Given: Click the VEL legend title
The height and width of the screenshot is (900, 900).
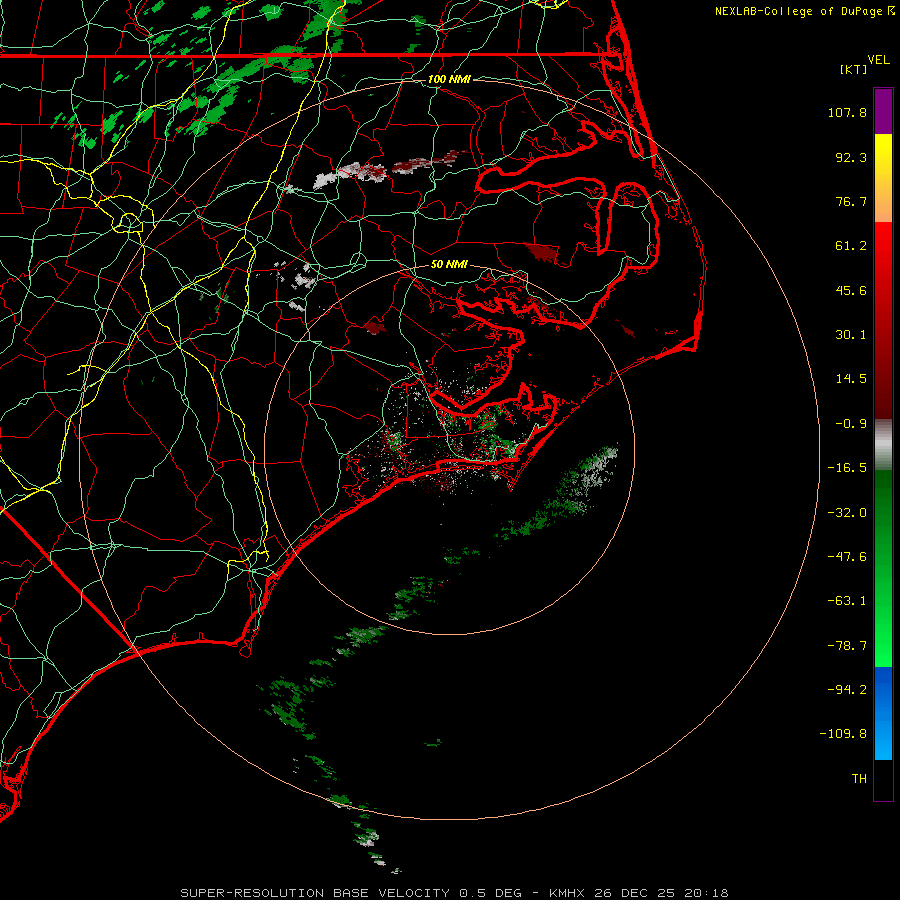Looking at the screenshot, I should pos(878,60).
